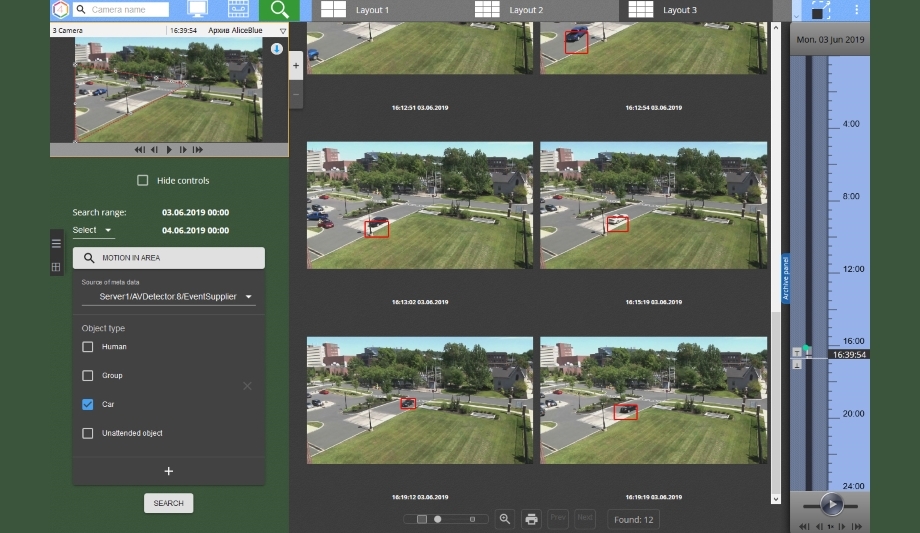The width and height of the screenshot is (920, 533).
Task: Enable the Group object type checkbox
Action: 87,376
